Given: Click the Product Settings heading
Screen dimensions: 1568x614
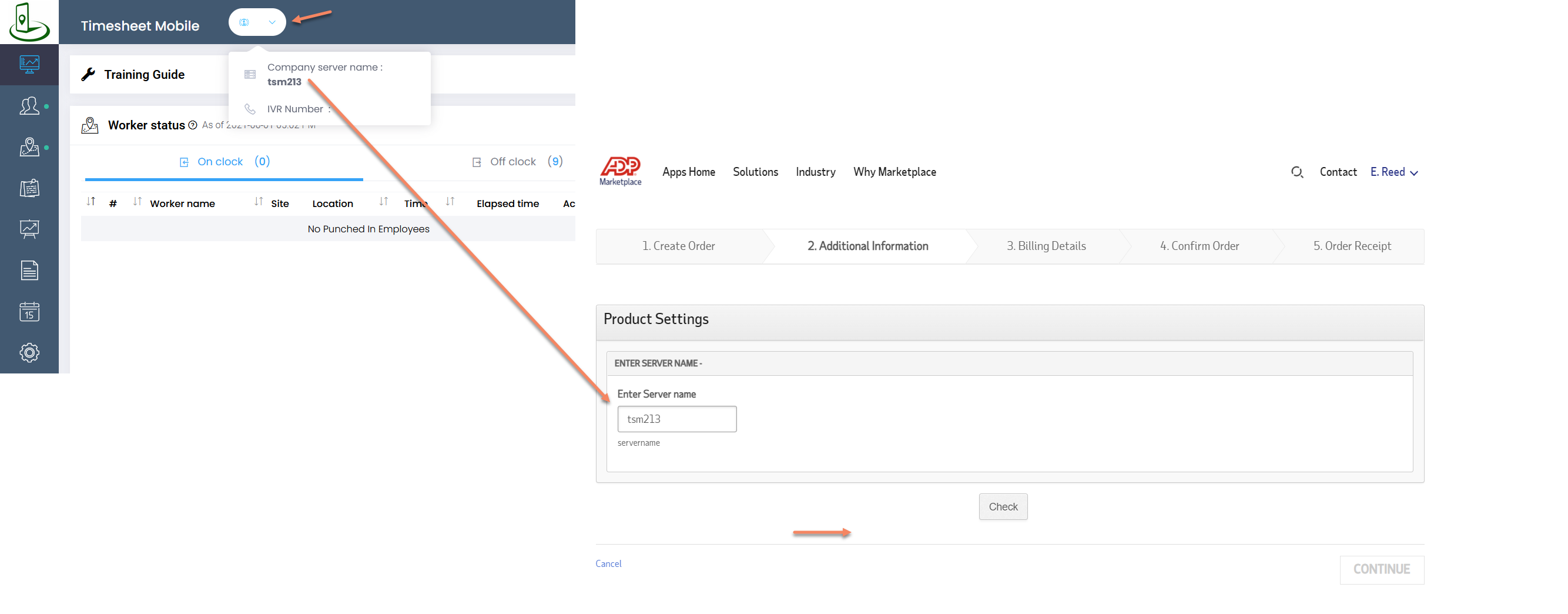Looking at the screenshot, I should pyautogui.click(x=655, y=319).
